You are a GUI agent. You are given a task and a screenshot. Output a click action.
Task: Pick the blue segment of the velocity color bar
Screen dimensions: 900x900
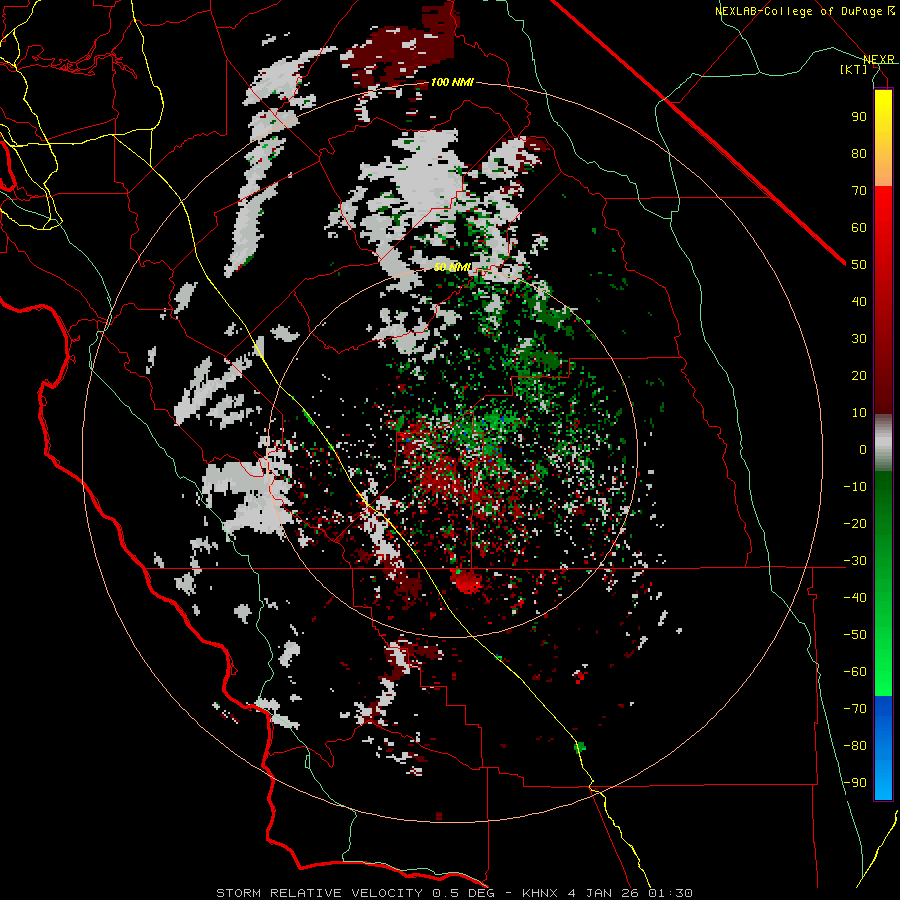883,747
